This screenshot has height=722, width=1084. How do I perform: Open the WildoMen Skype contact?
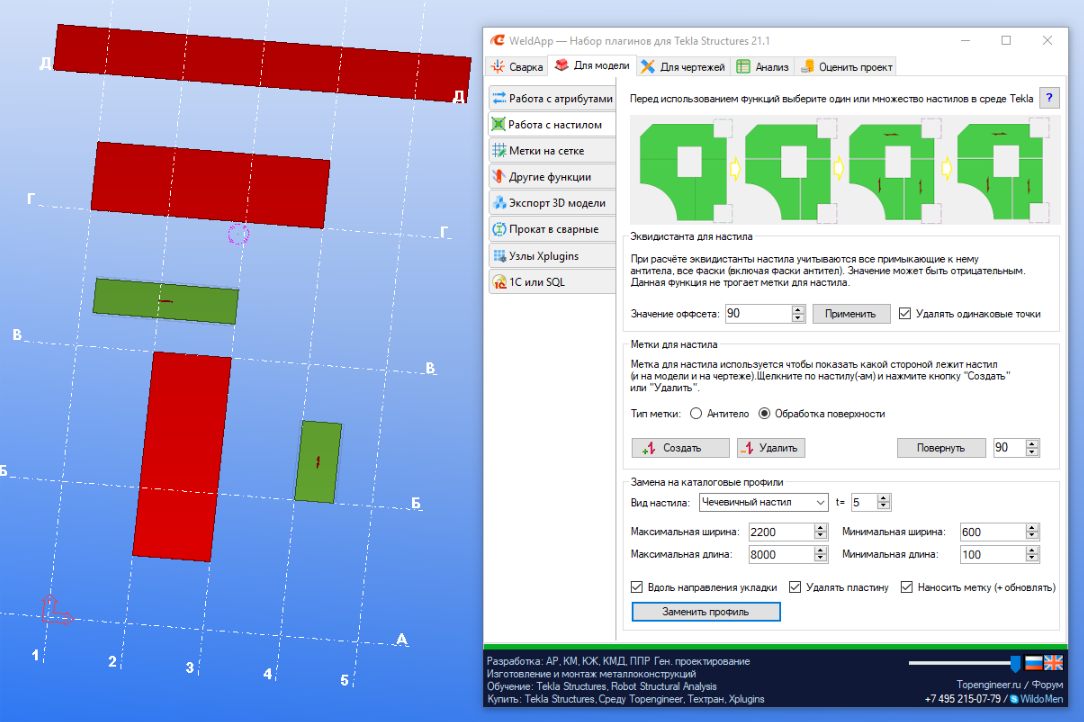[x=1037, y=699]
